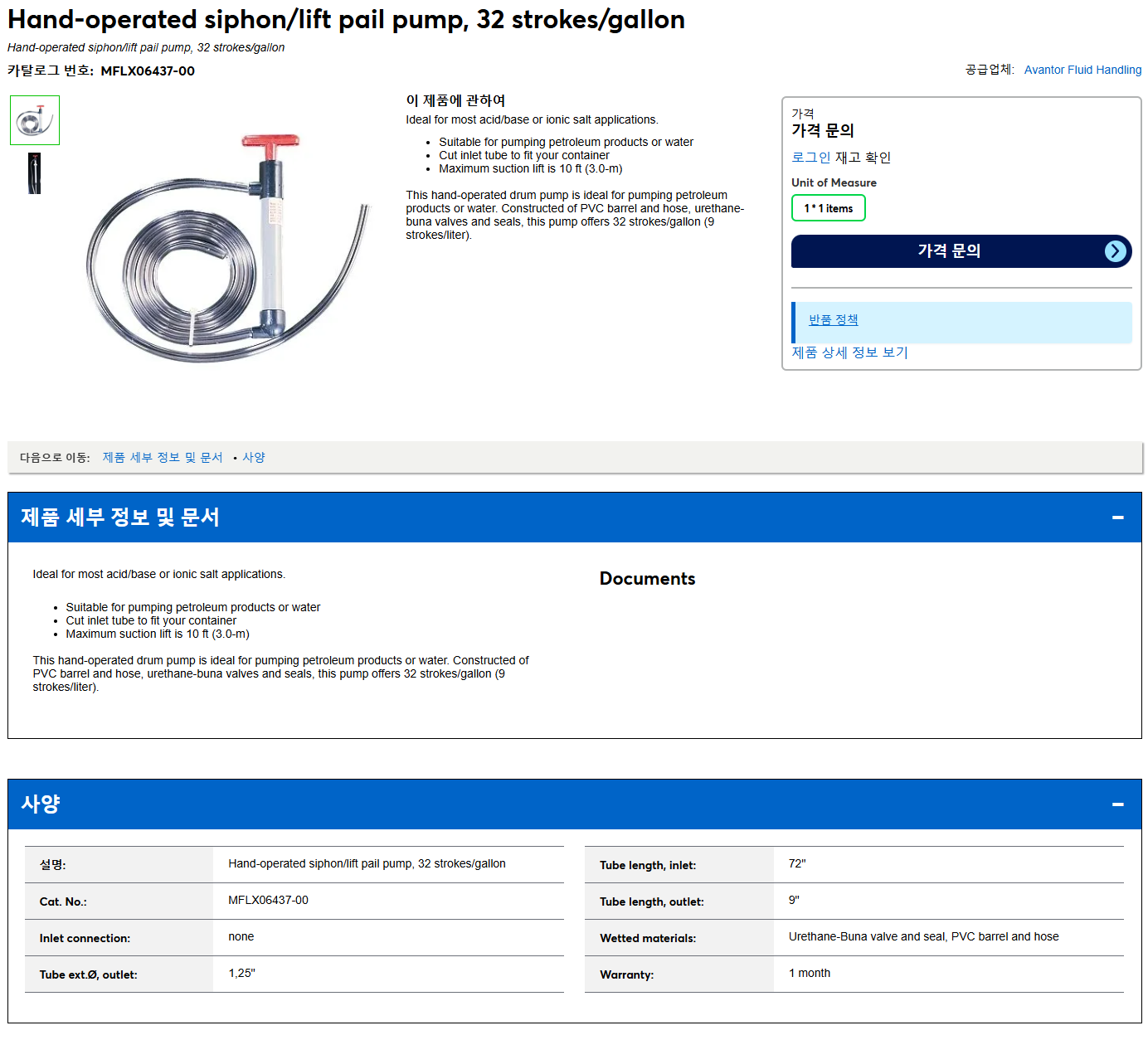Image resolution: width=1148 pixels, height=1040 pixels.
Task: Click the 제품 세부 정보 및 문서 header title
Action: pyautogui.click(x=120, y=518)
